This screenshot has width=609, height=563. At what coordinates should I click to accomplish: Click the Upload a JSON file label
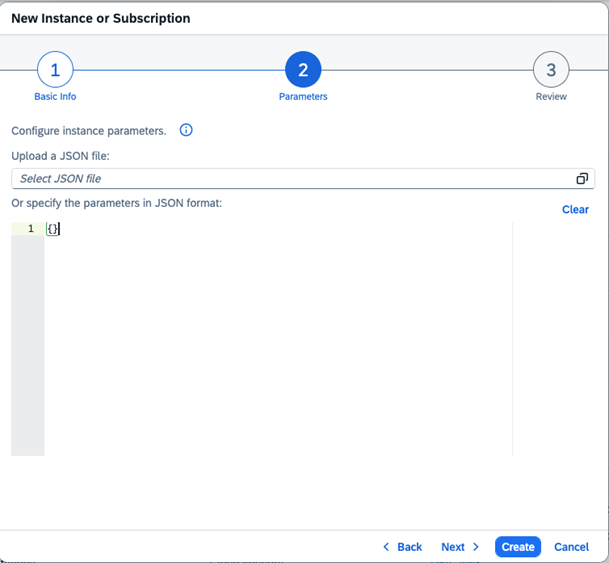[x=66, y=156]
